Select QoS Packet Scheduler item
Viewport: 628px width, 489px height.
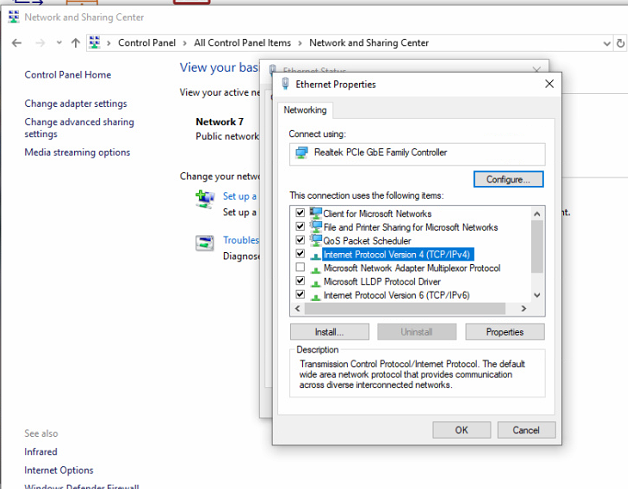367,241
